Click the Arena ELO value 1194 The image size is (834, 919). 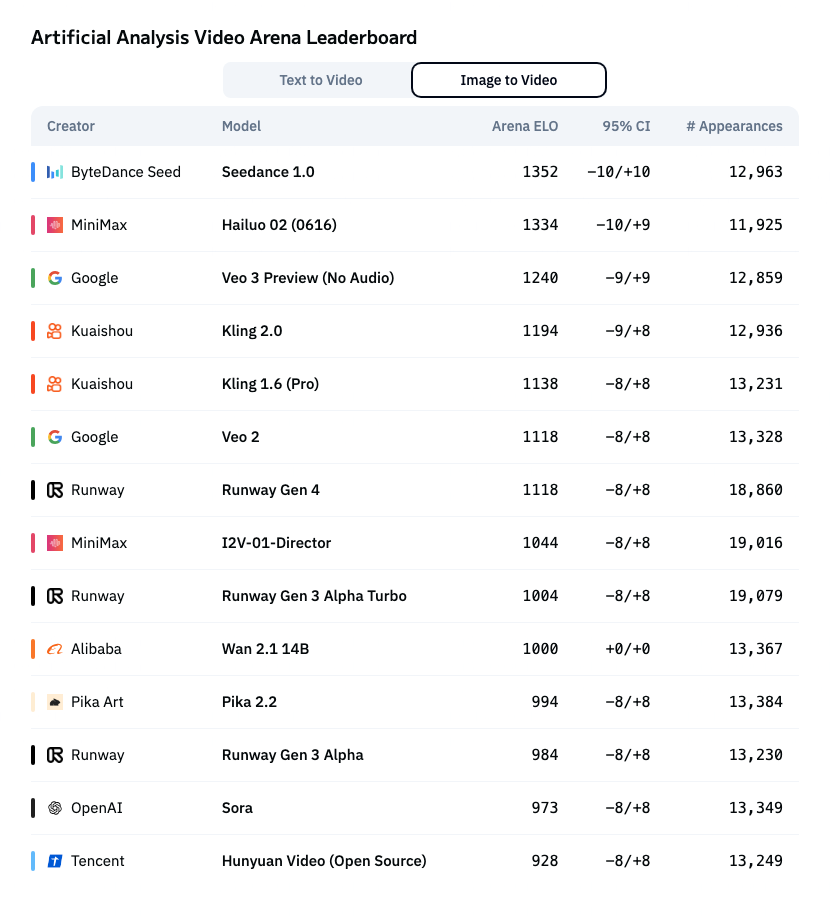click(540, 331)
